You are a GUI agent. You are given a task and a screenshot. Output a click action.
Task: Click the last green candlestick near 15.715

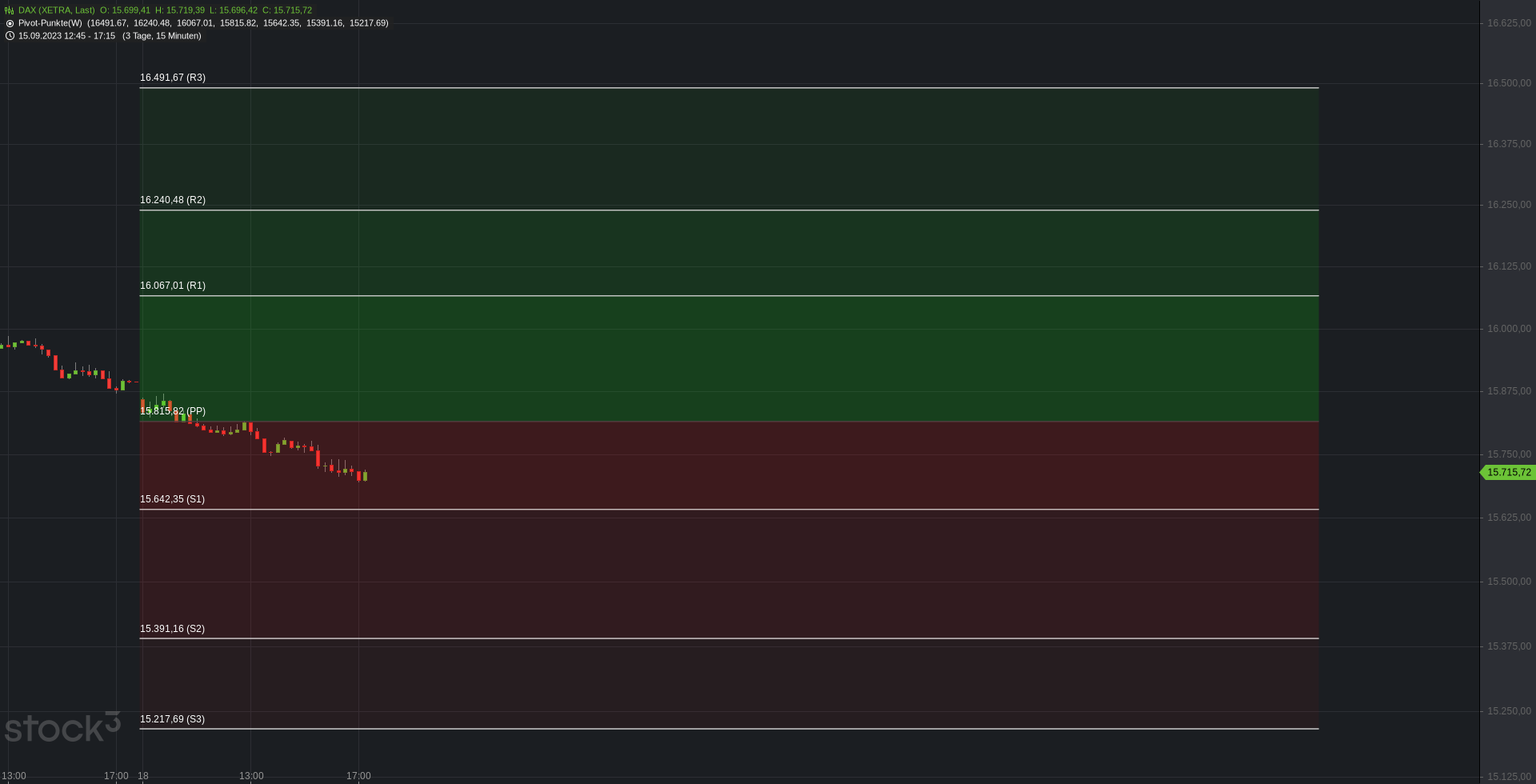tap(365, 476)
